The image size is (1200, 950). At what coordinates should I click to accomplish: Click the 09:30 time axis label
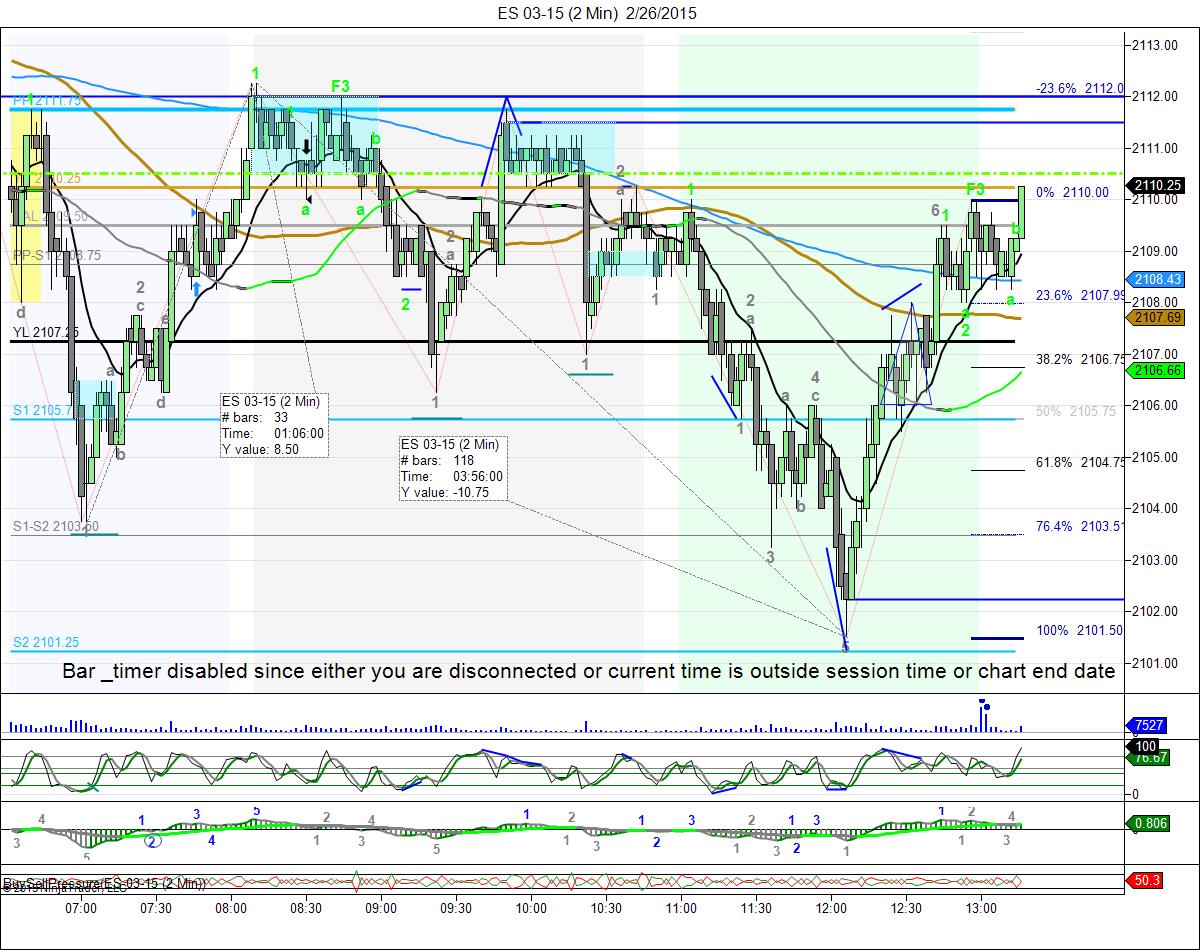[456, 907]
